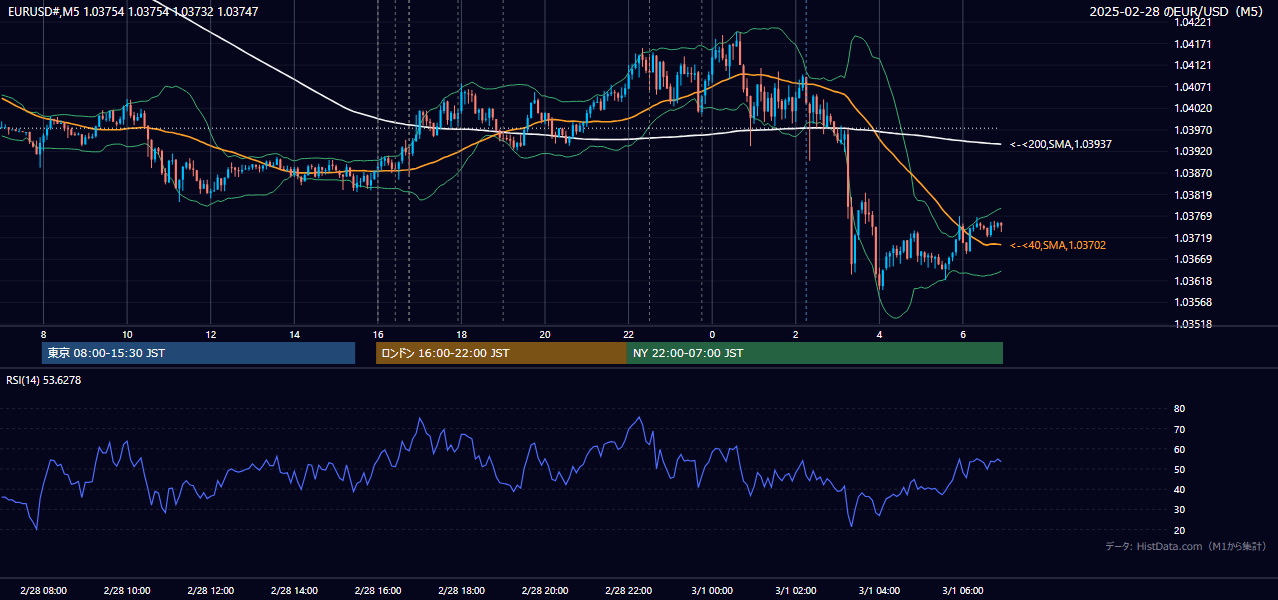Click the 40 SMA label 1.03702

tap(1057, 245)
